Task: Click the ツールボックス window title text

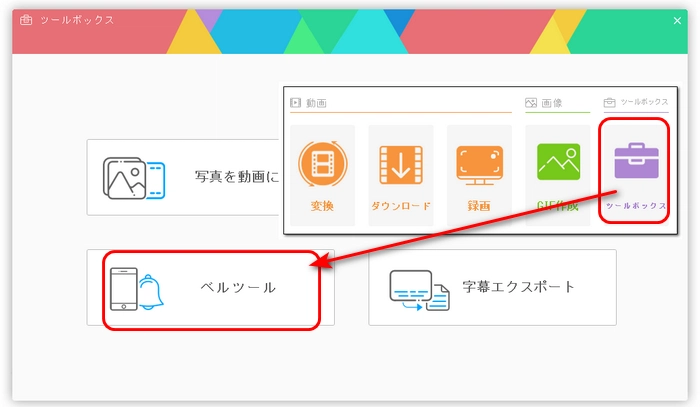Action: click(x=77, y=20)
